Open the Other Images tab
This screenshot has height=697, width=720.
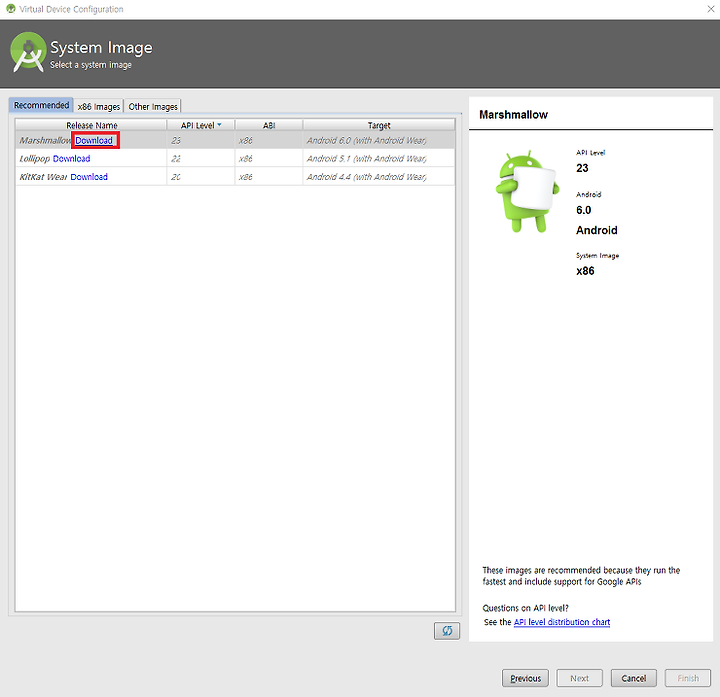click(153, 107)
